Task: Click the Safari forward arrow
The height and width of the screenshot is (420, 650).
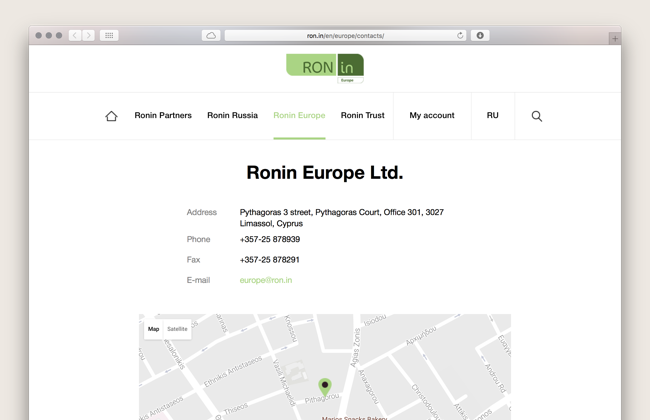Action: 89,35
